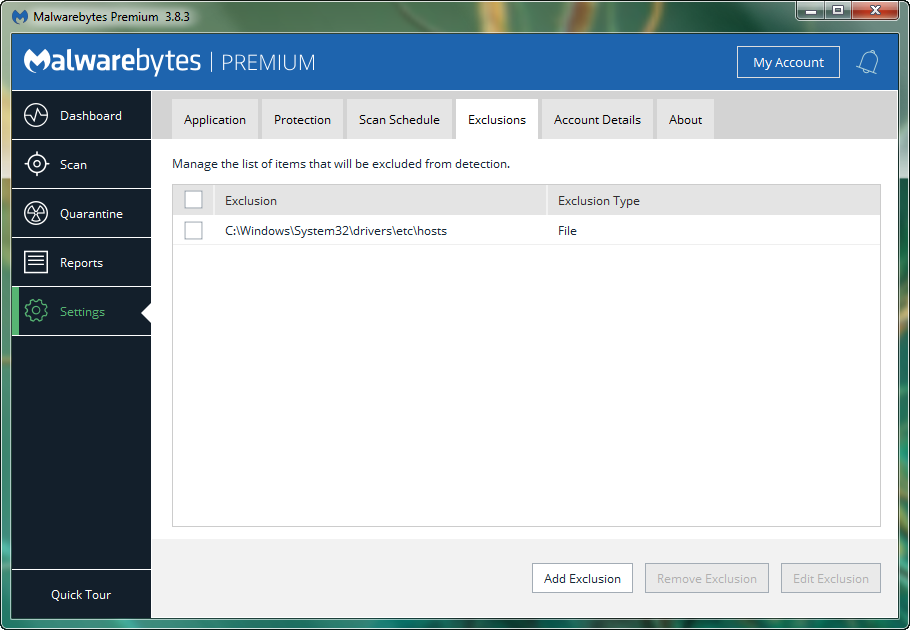Click the 'File' exclusion type cell
The width and height of the screenshot is (910, 630).
point(567,231)
